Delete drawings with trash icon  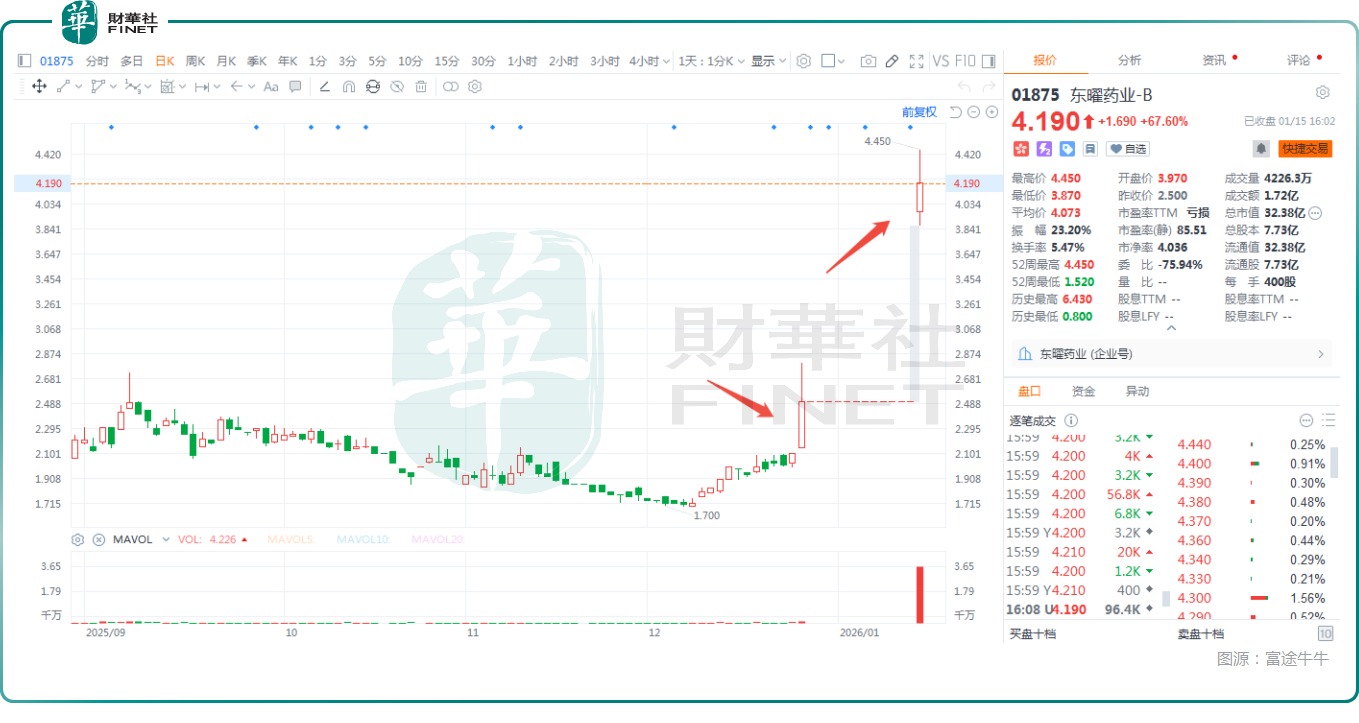click(421, 87)
